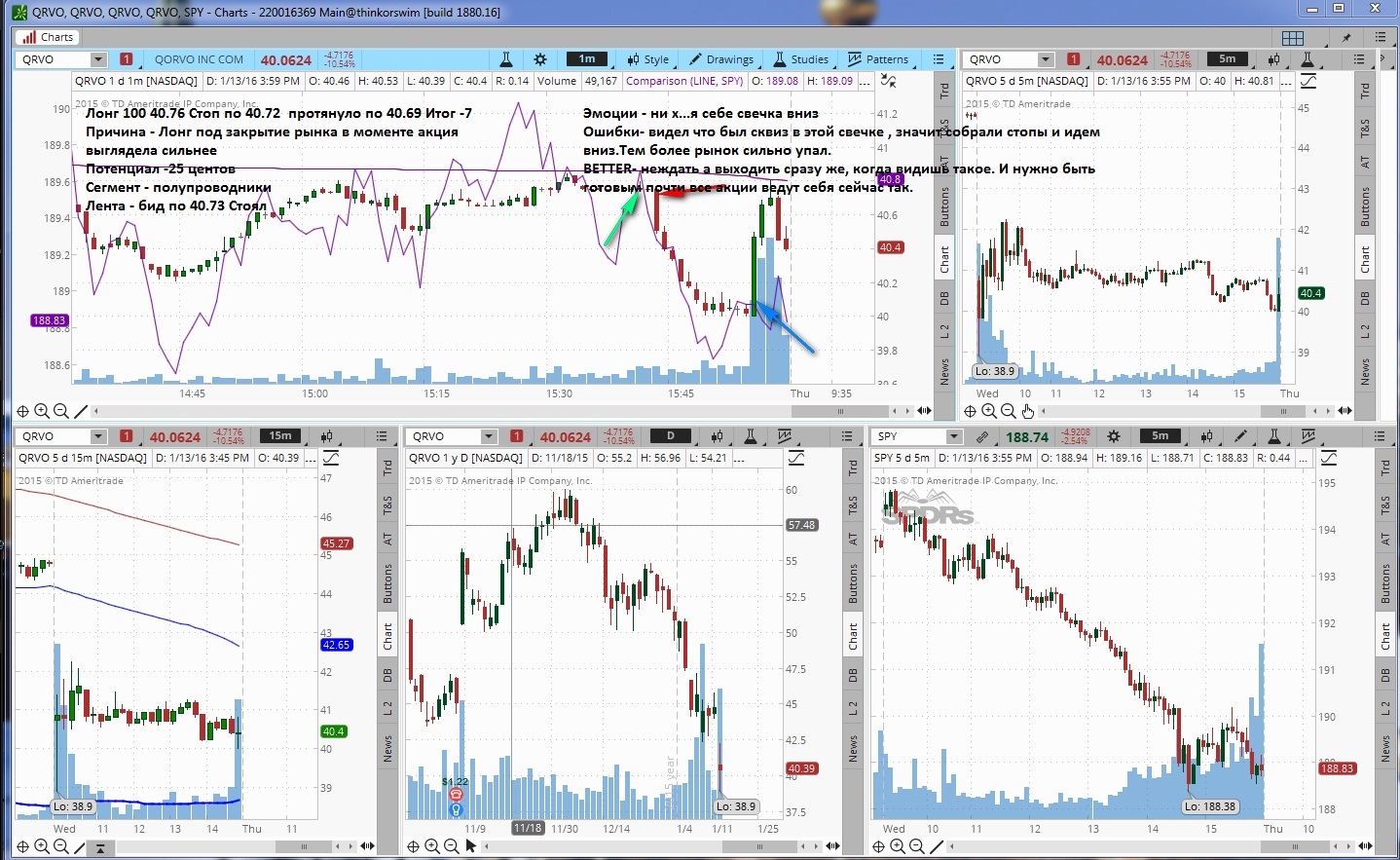Image resolution: width=1400 pixels, height=860 pixels.
Task: Open the gear settings in SPY chart toolbar
Action: pyautogui.click(x=1114, y=436)
